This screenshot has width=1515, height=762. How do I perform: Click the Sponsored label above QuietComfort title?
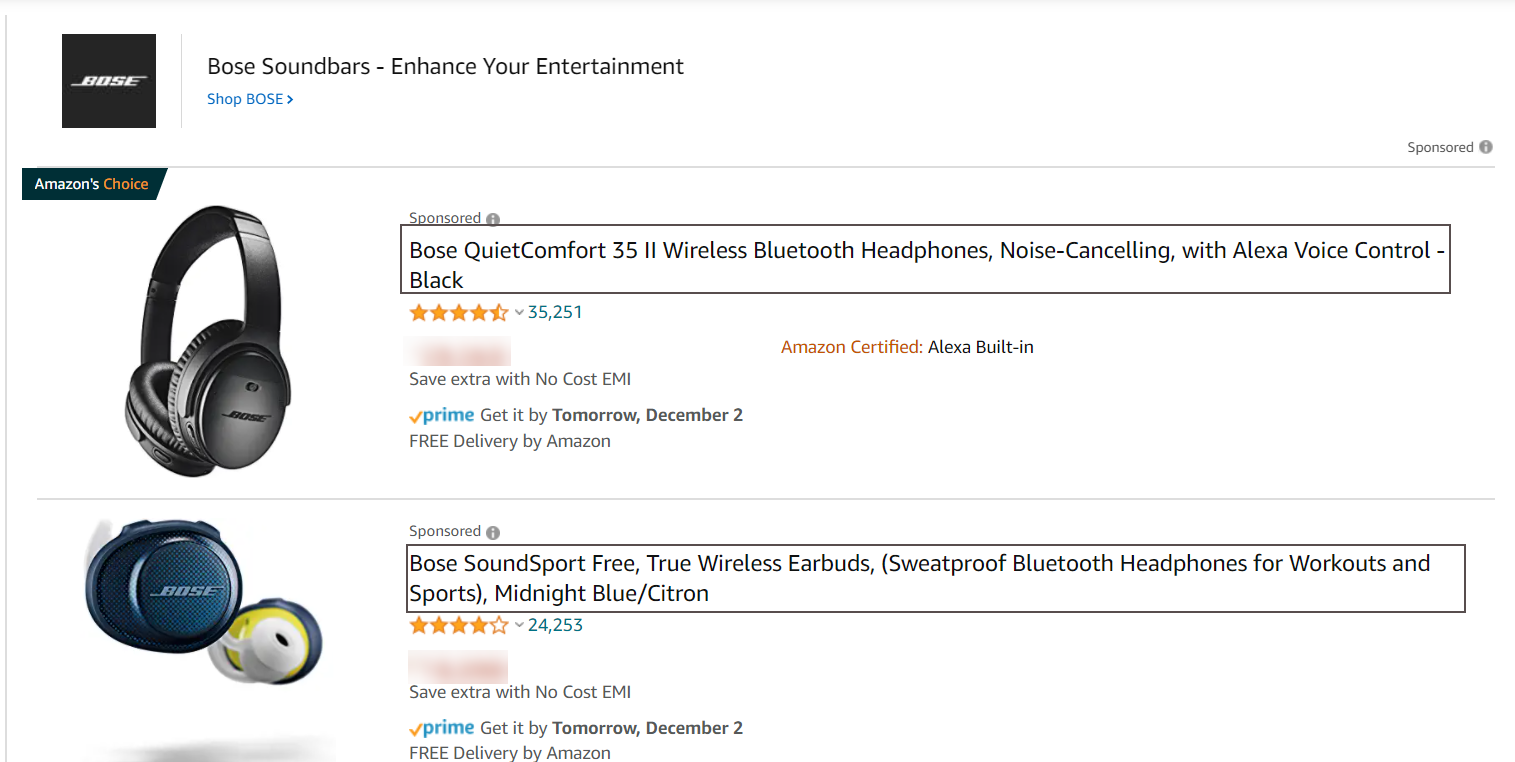[445, 218]
